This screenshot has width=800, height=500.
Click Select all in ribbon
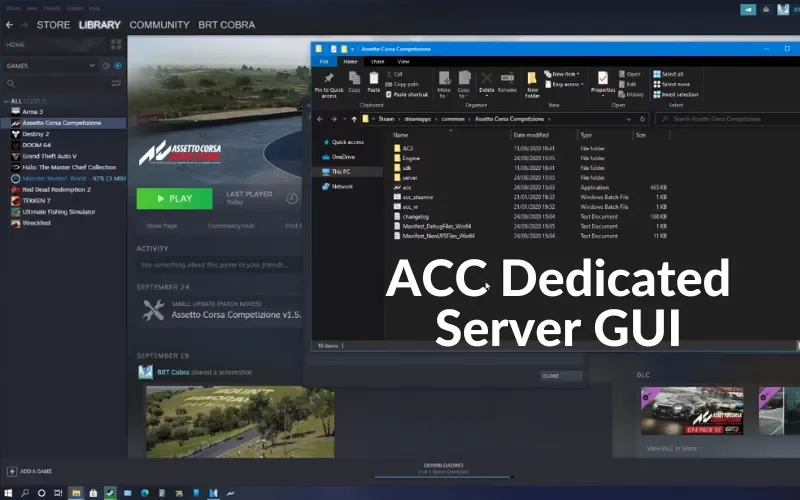click(668, 74)
